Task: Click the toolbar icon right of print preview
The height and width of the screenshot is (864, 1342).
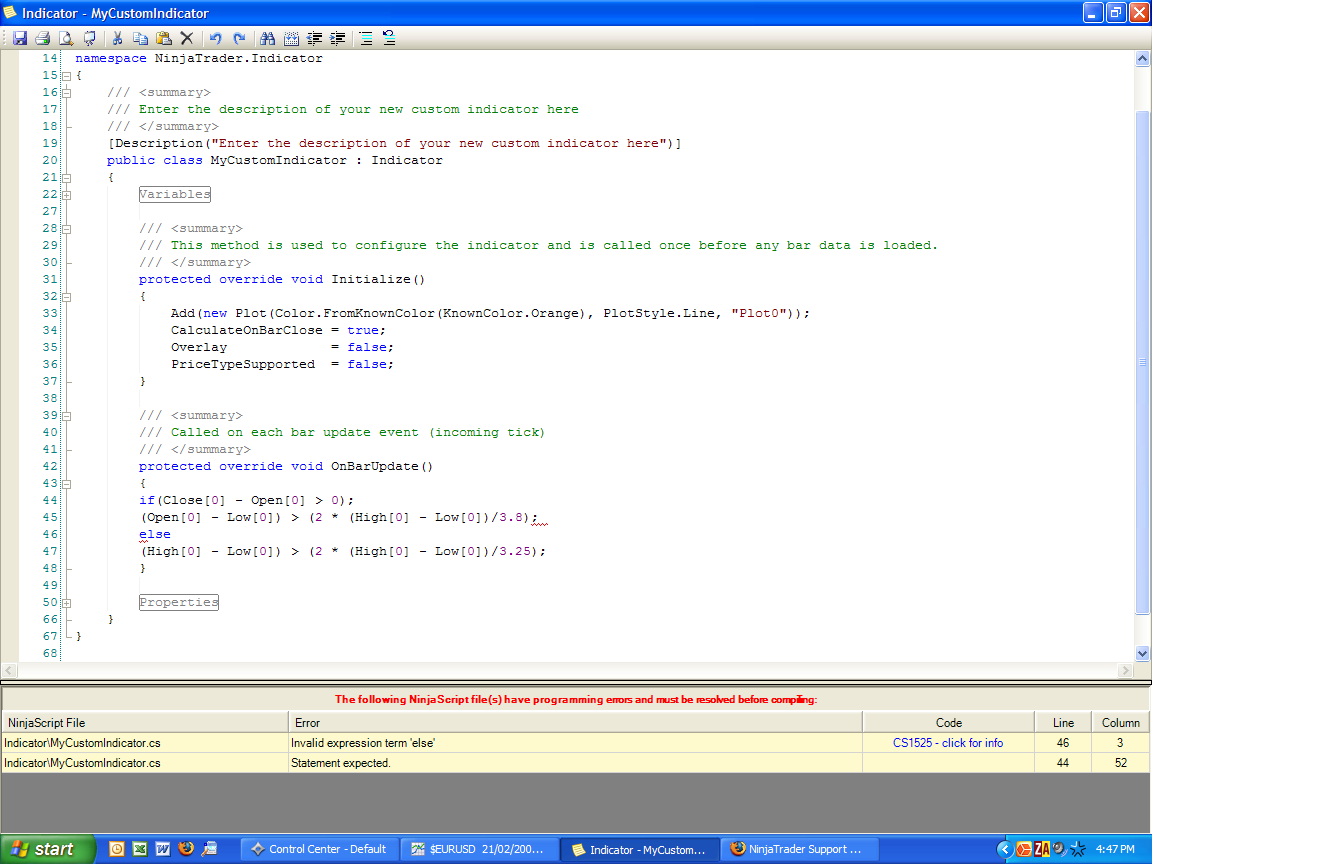Action: point(90,38)
